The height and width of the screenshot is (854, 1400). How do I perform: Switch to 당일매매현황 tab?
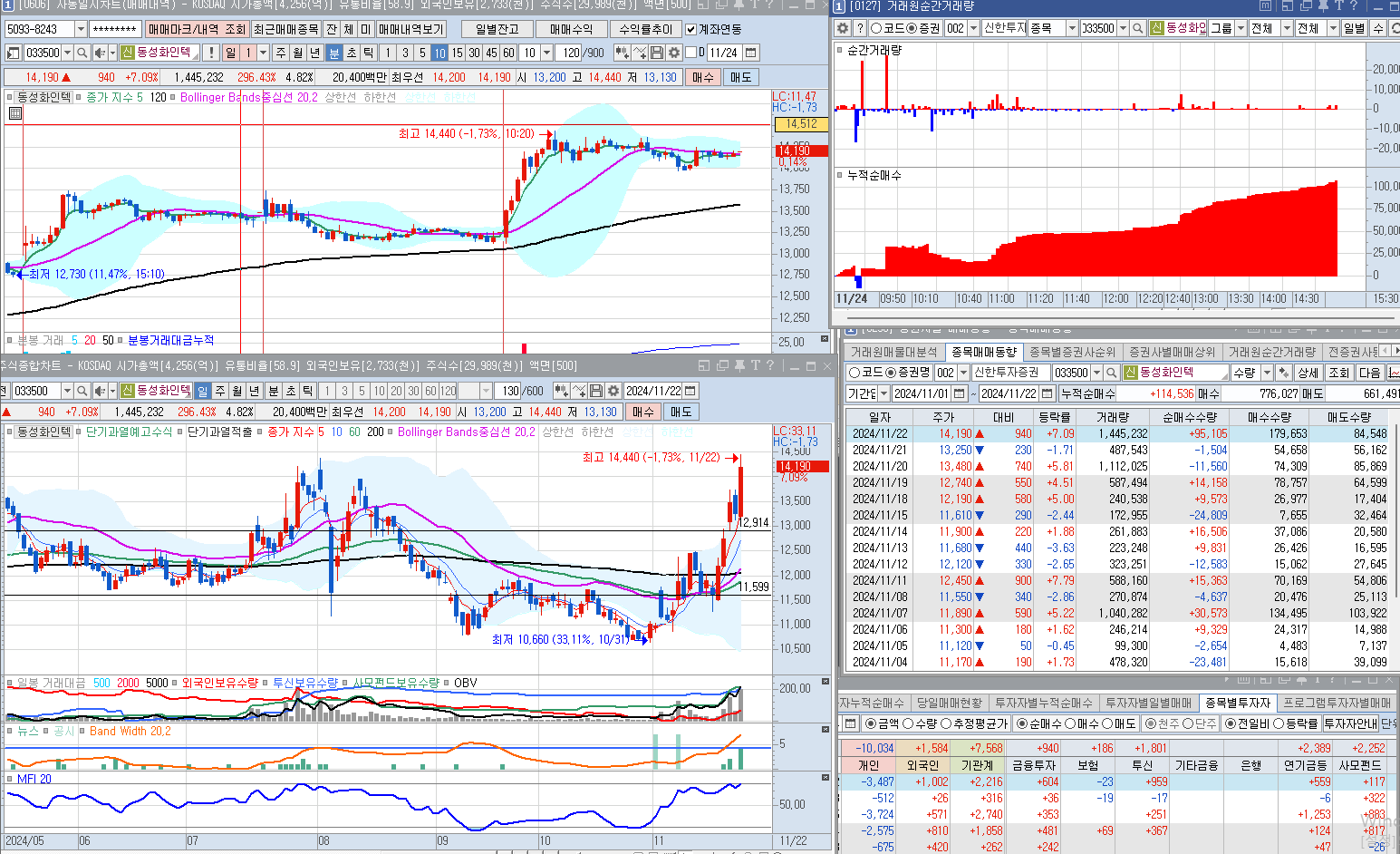(x=949, y=703)
